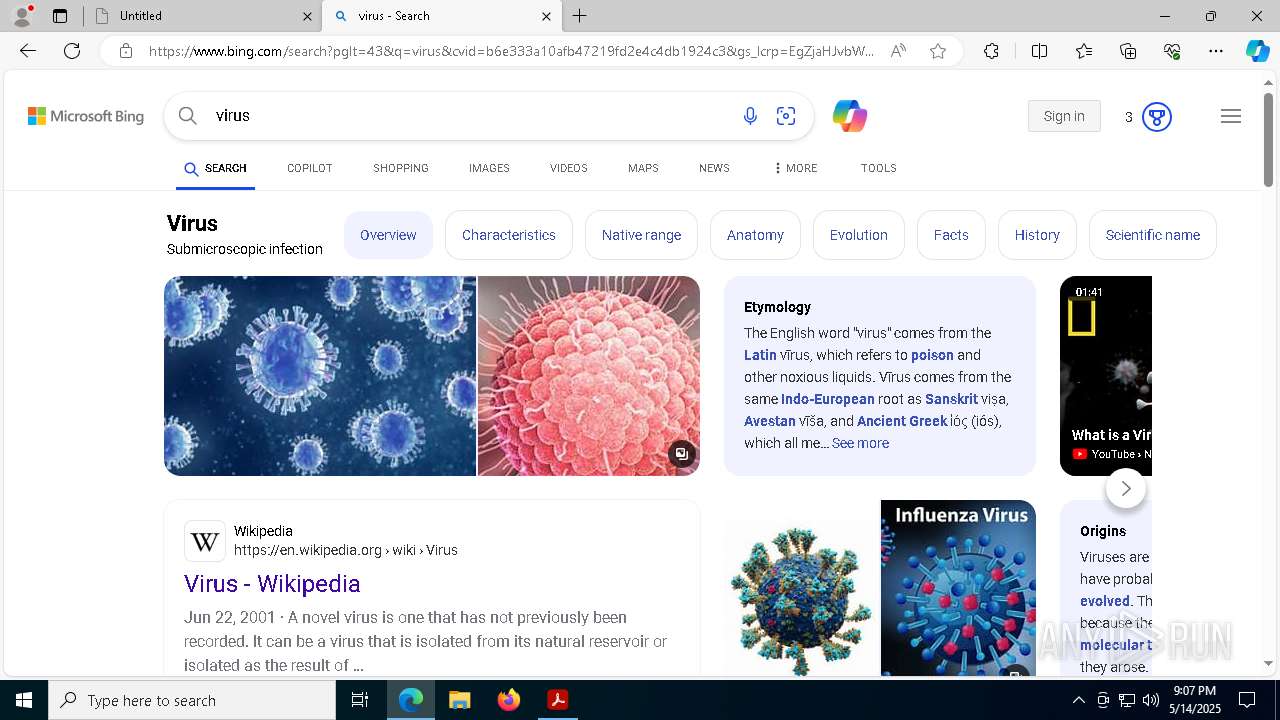1280x720 pixels.
Task: Open Copilot colorful logo beside search box
Action: pyautogui.click(x=850, y=116)
